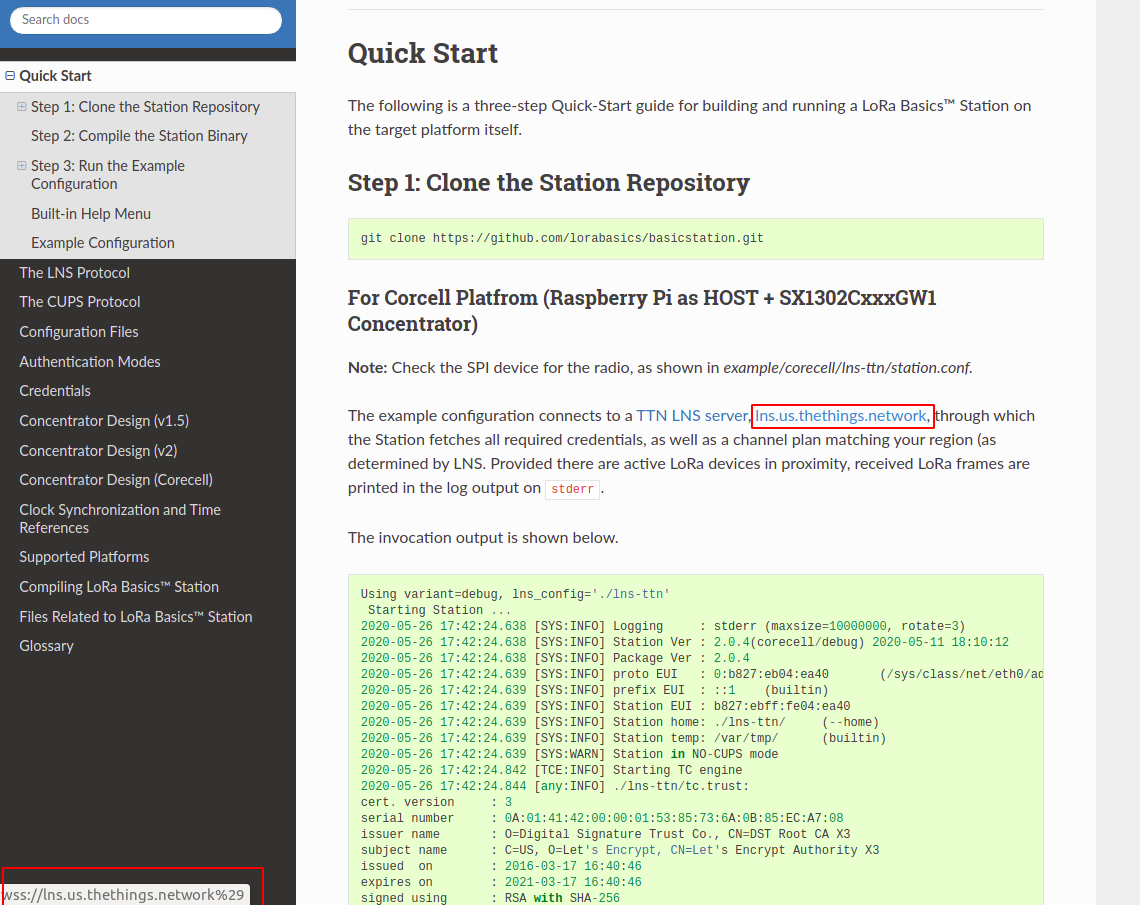Image resolution: width=1140 pixels, height=905 pixels.
Task: View the Supported Platforms page
Action: click(84, 556)
